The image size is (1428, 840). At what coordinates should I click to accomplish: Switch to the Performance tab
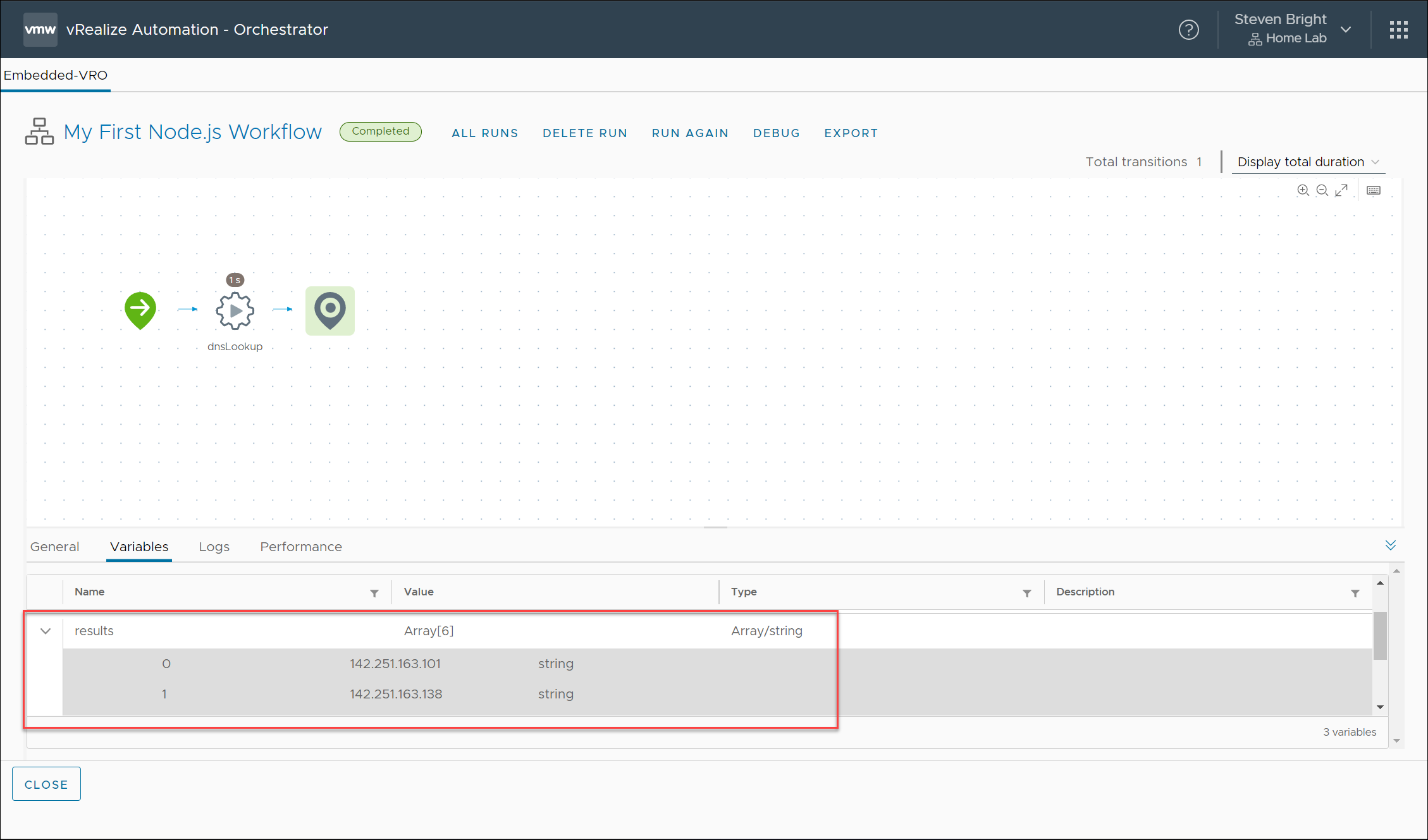coord(301,547)
